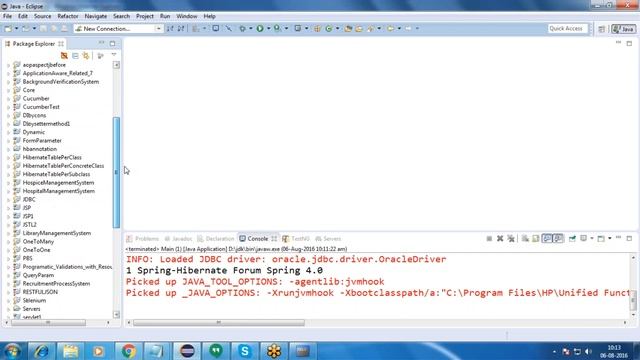Viewport: 640px width, 360px height.
Task: Click the New Java Class icon
Action: pyautogui.click(x=329, y=29)
